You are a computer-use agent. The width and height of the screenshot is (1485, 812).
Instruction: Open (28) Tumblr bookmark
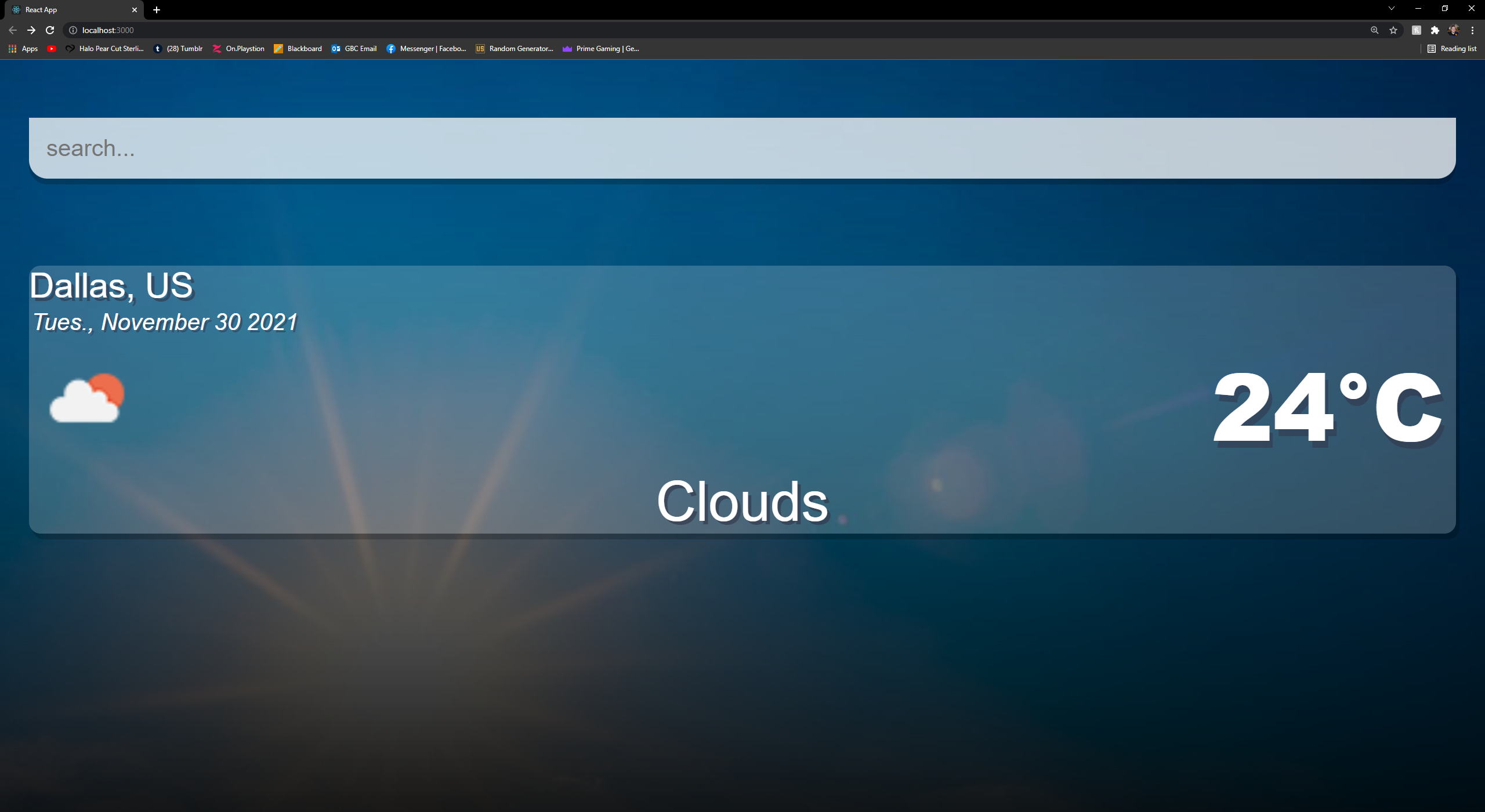[x=178, y=49]
